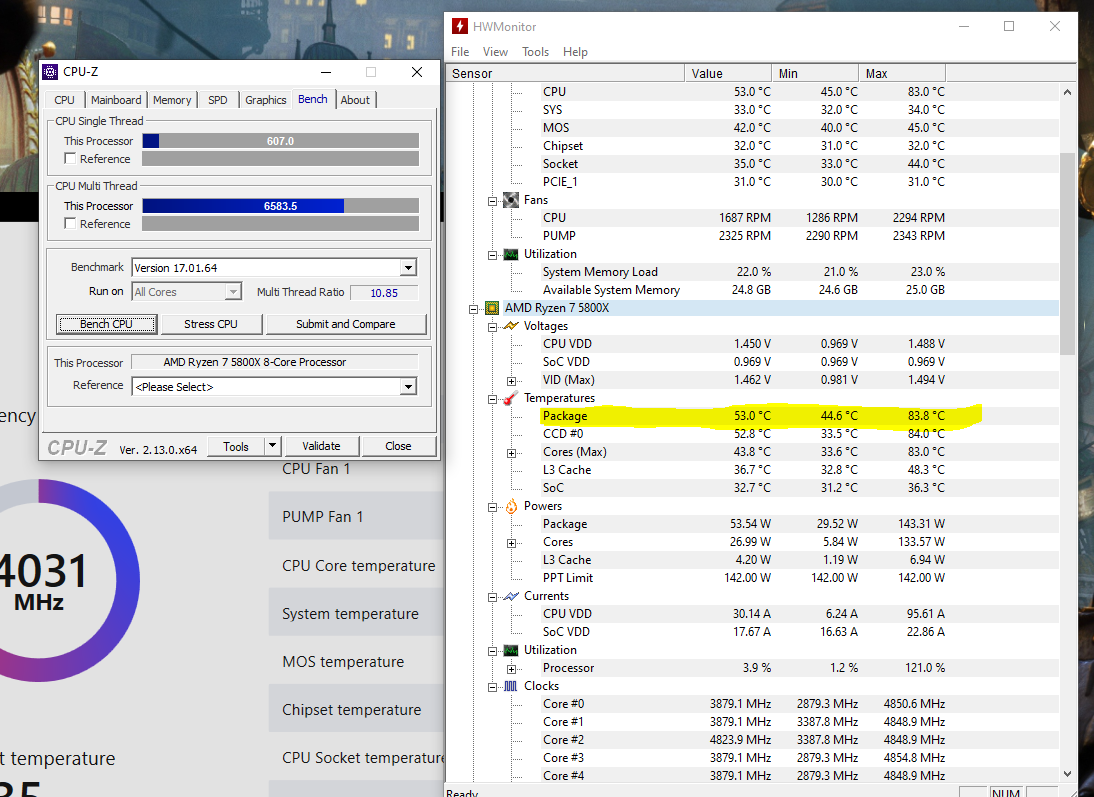The width and height of the screenshot is (1094, 797).
Task: Click the Utilization icon above Processor row
Action: click(x=511, y=650)
